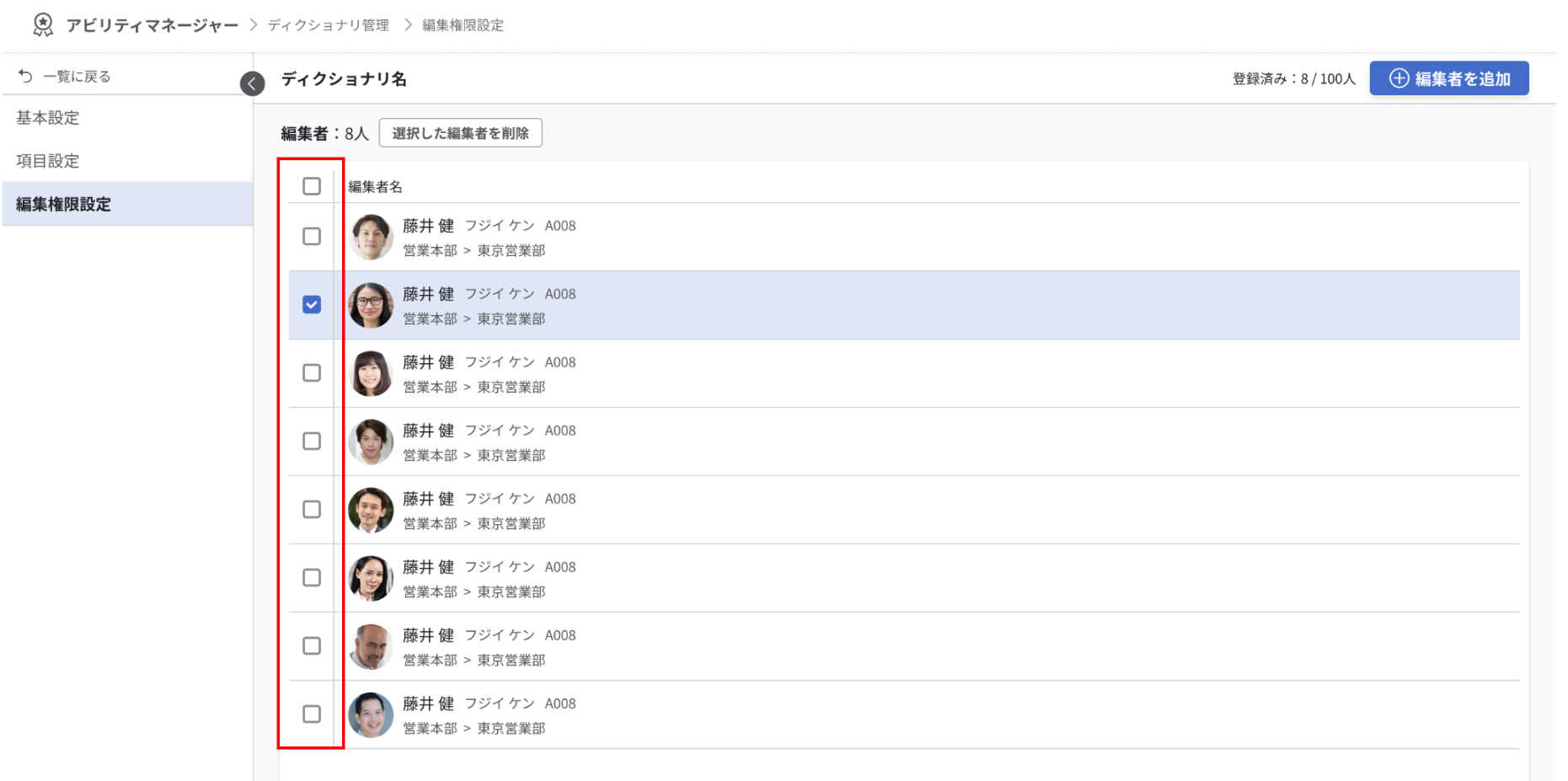Click the last editor's avatar in the list
The width and height of the screenshot is (1568, 781).
(370, 714)
